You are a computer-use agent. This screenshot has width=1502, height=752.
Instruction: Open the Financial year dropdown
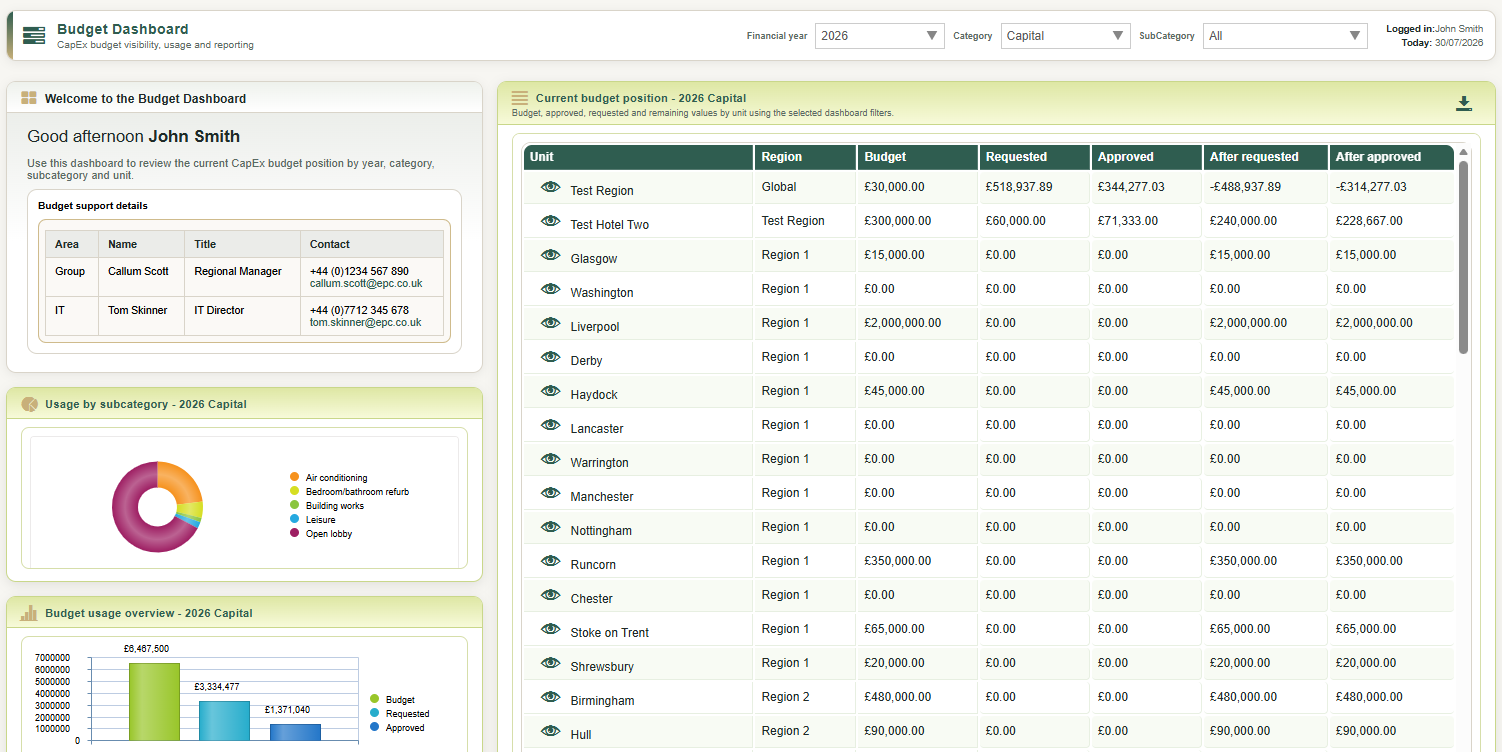coord(880,36)
